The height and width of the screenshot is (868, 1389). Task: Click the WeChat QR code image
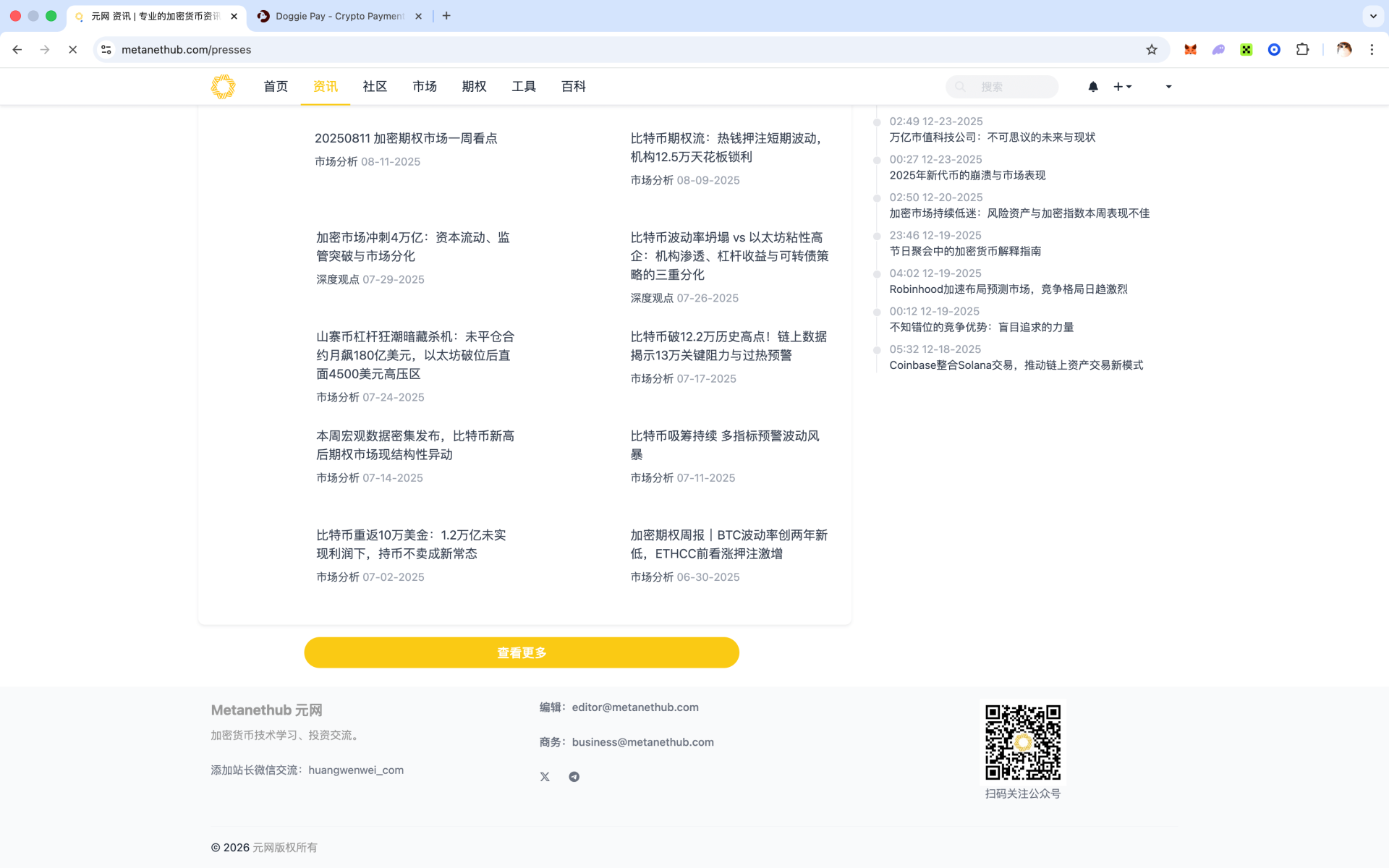[1022, 742]
